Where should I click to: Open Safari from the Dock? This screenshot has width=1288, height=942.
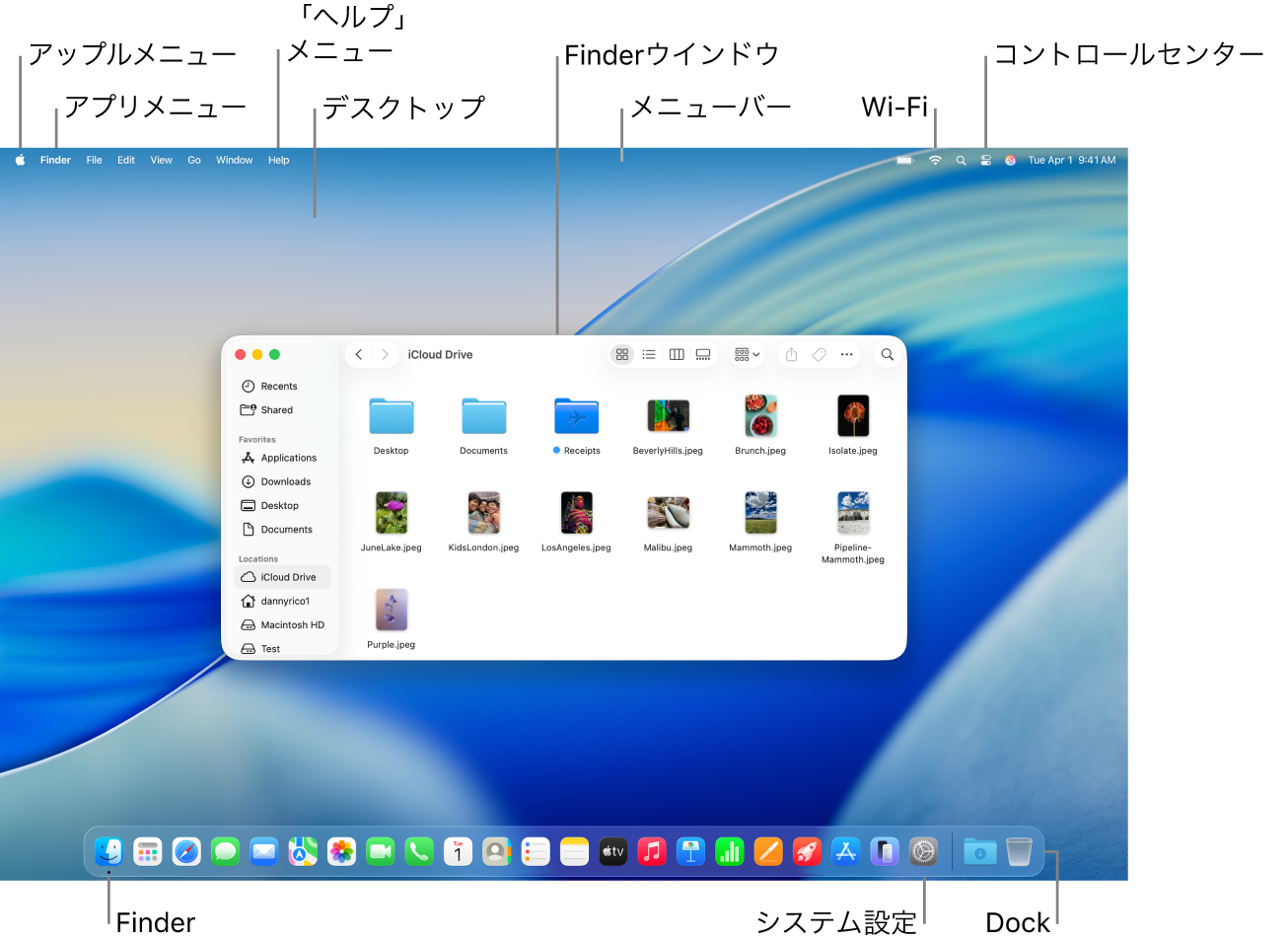(186, 850)
